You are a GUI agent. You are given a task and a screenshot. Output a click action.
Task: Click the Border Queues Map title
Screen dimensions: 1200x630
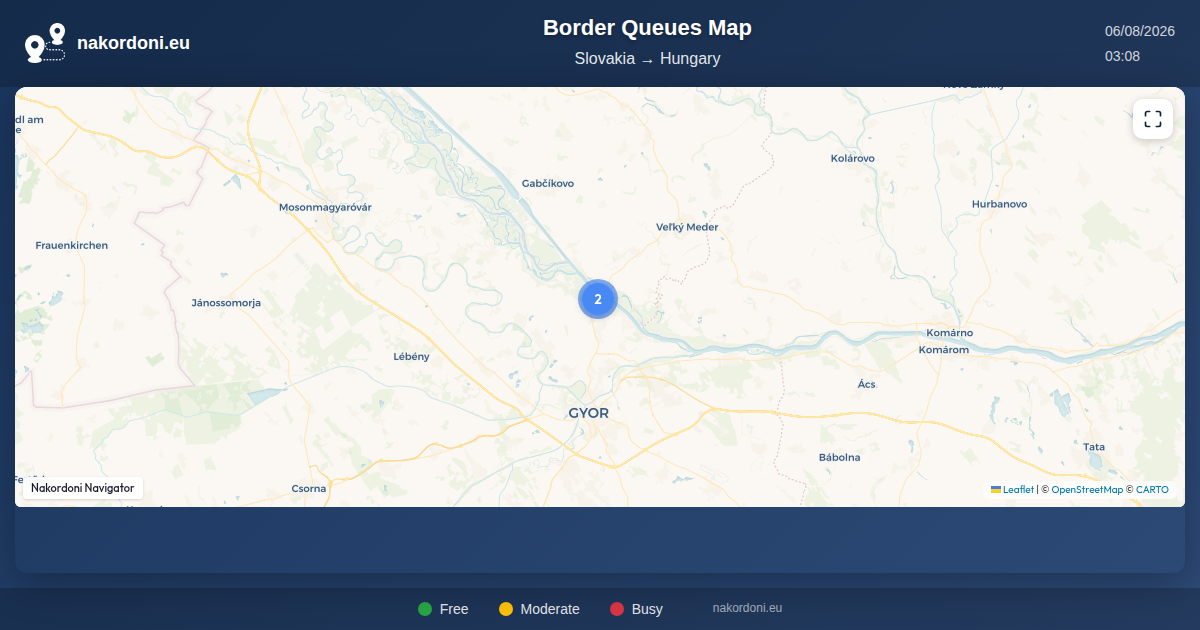click(647, 28)
